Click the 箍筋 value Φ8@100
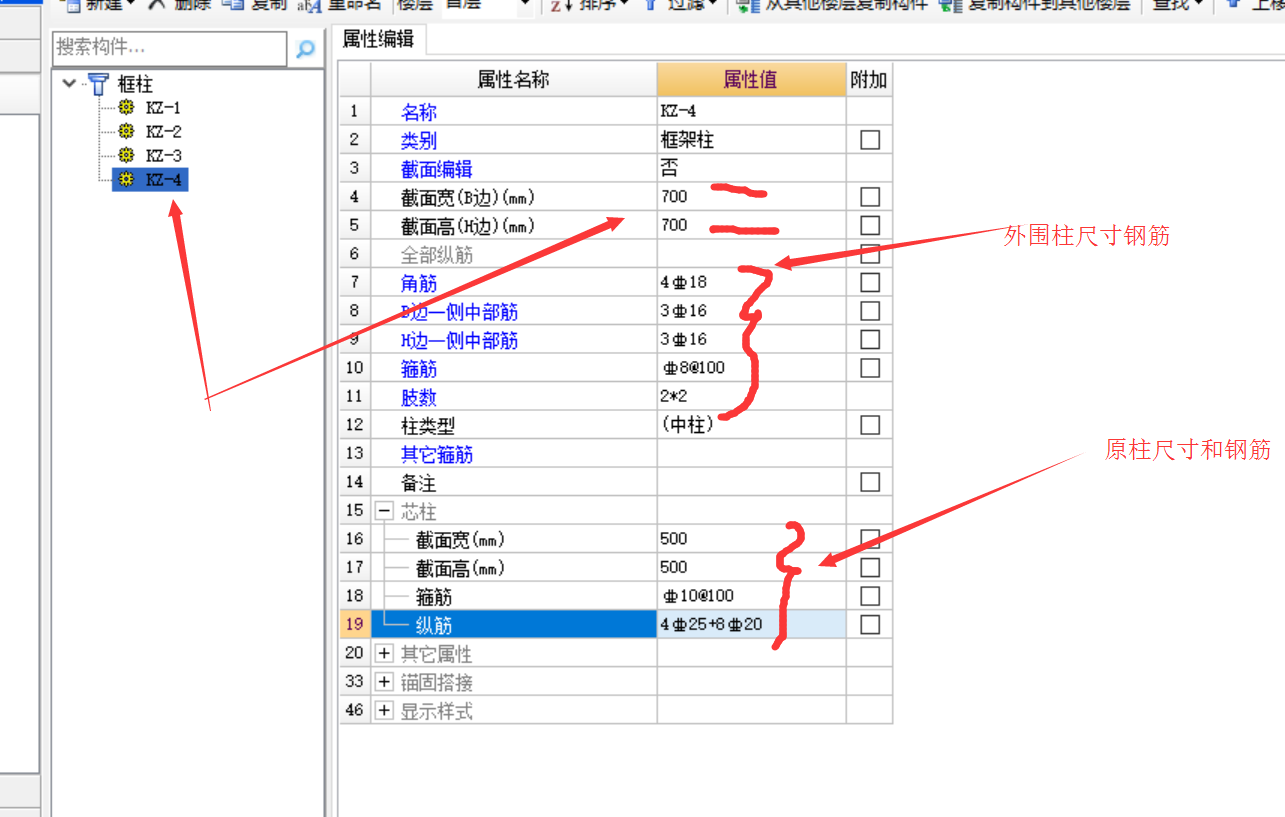The width and height of the screenshot is (1285, 817). point(751,368)
